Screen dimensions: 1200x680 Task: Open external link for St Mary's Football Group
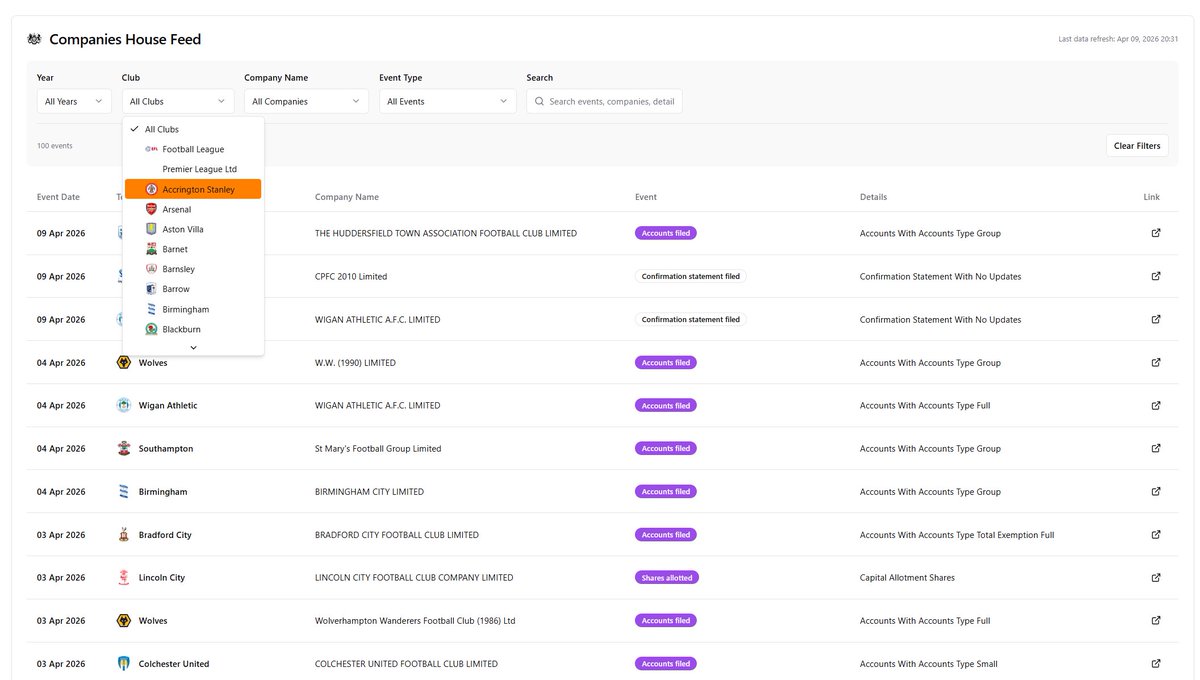coord(1156,448)
